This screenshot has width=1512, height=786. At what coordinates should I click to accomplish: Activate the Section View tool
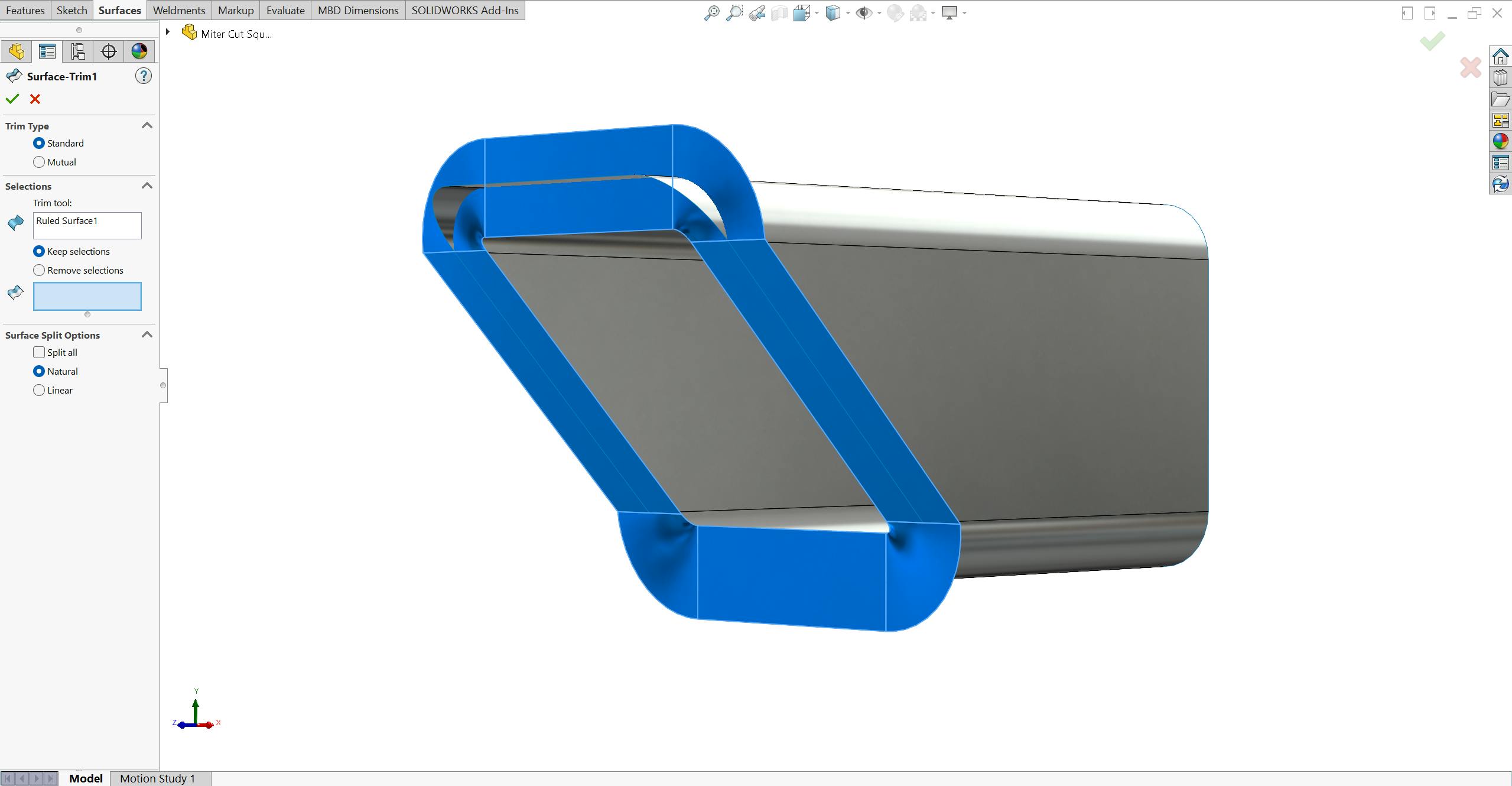pos(779,12)
